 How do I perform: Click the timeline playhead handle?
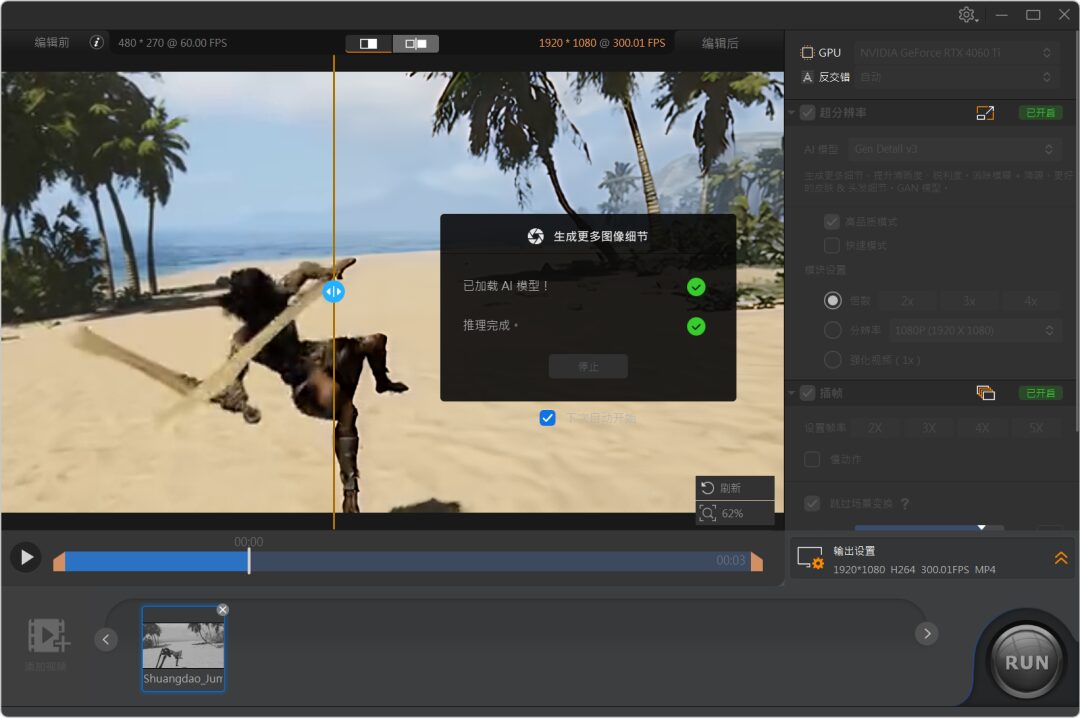tap(249, 561)
